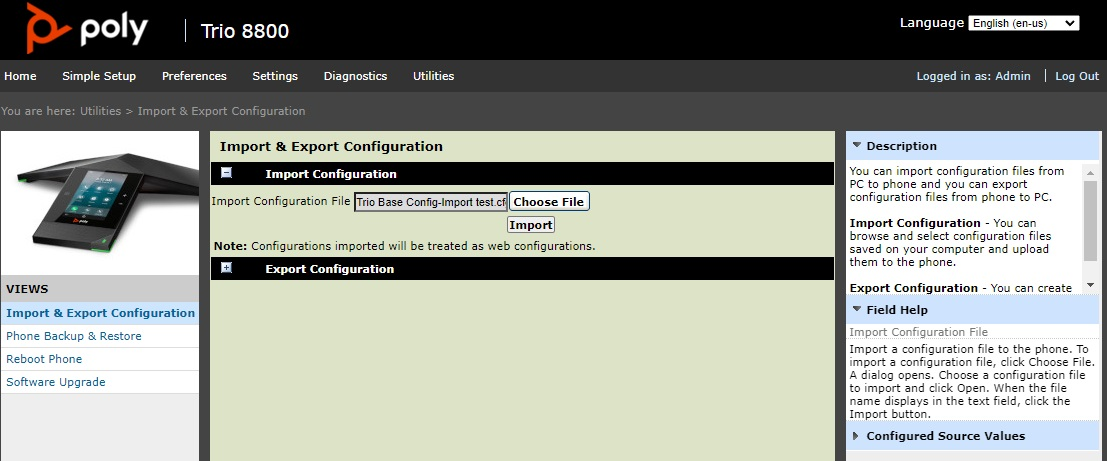Open the Utilities menu
The height and width of the screenshot is (461, 1107).
pos(433,76)
